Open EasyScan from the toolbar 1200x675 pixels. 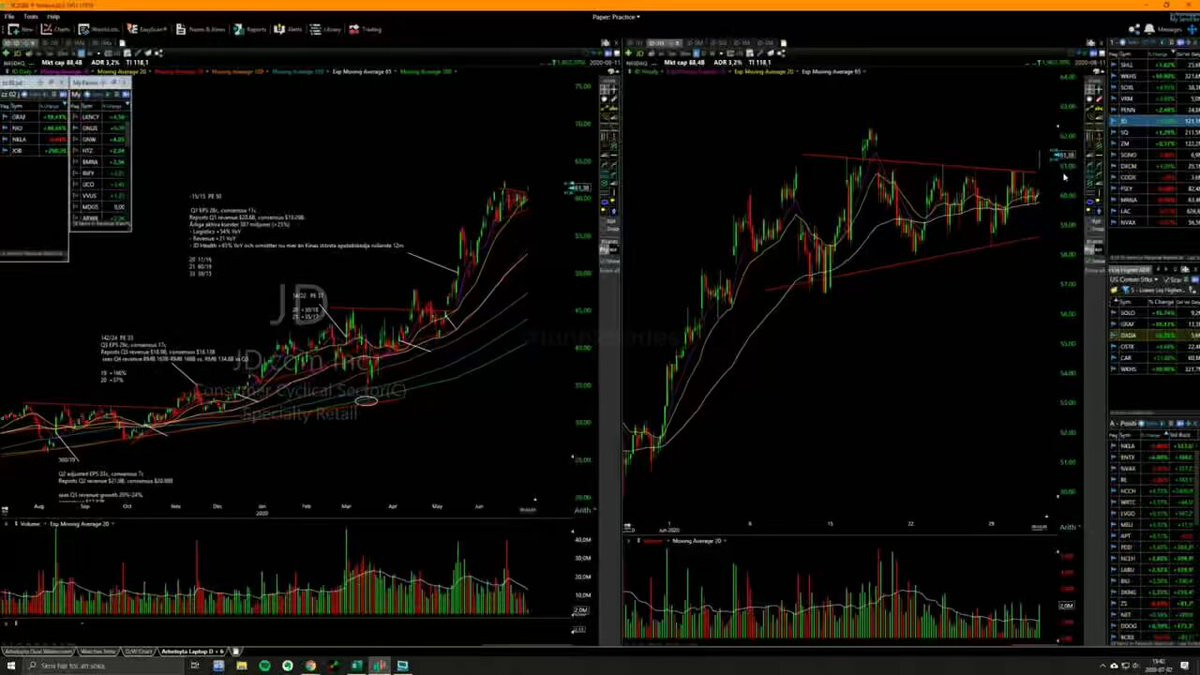[x=147, y=30]
